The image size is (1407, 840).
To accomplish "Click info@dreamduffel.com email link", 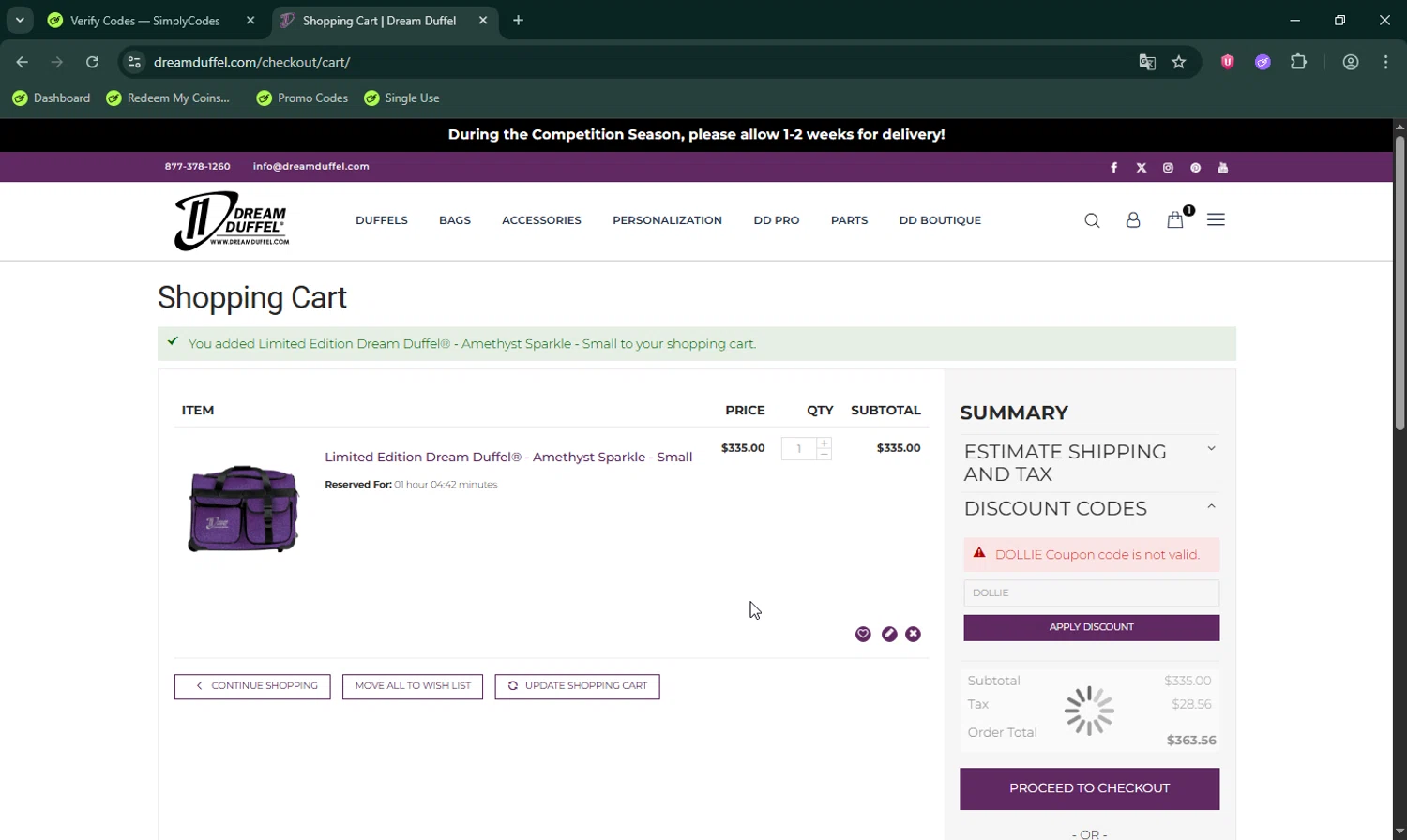I will point(310,167).
